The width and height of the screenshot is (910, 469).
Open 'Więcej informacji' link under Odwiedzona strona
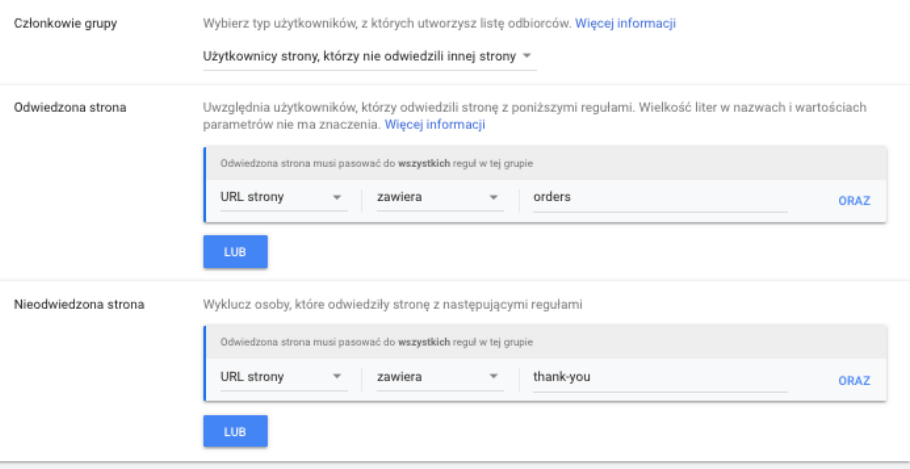[435, 125]
